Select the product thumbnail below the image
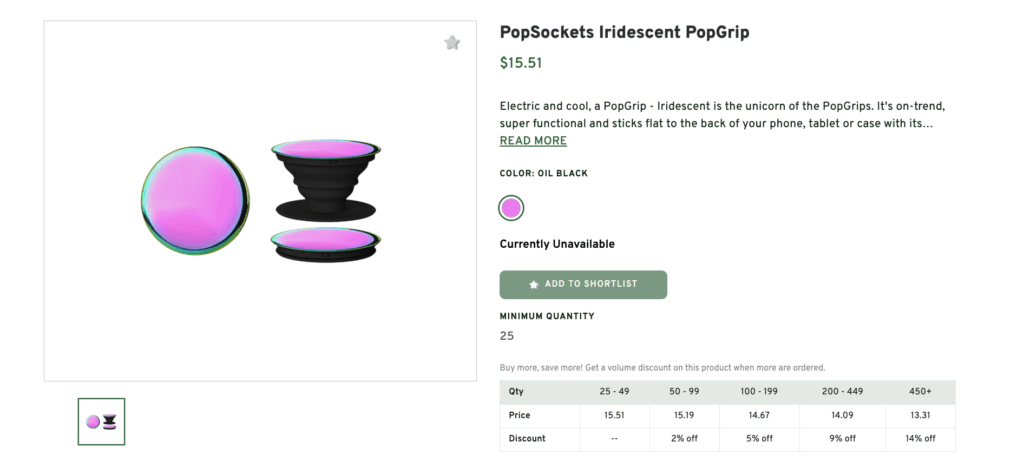1024x462 pixels. point(101,421)
